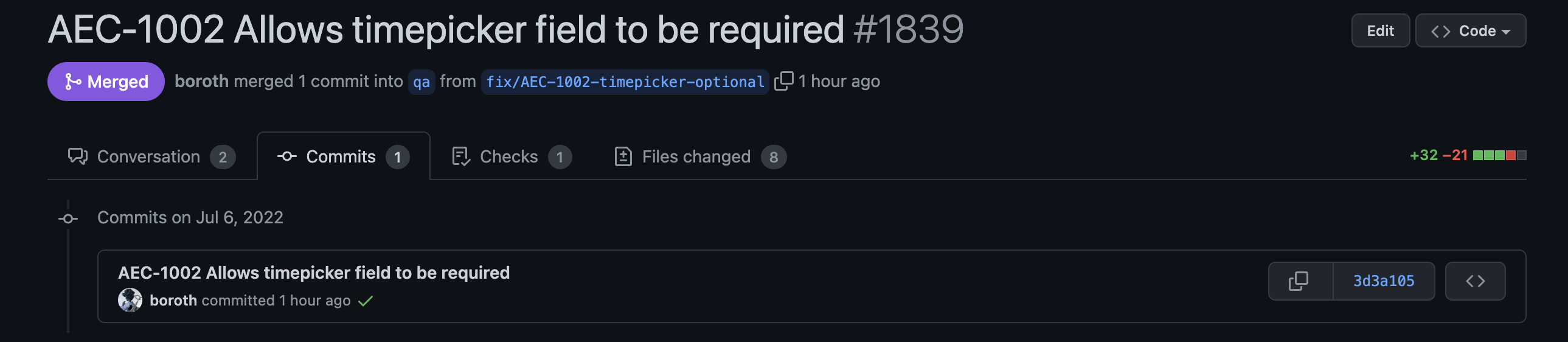The width and height of the screenshot is (1568, 342).
Task: Click the commit timeline marker icon
Action: point(68,218)
